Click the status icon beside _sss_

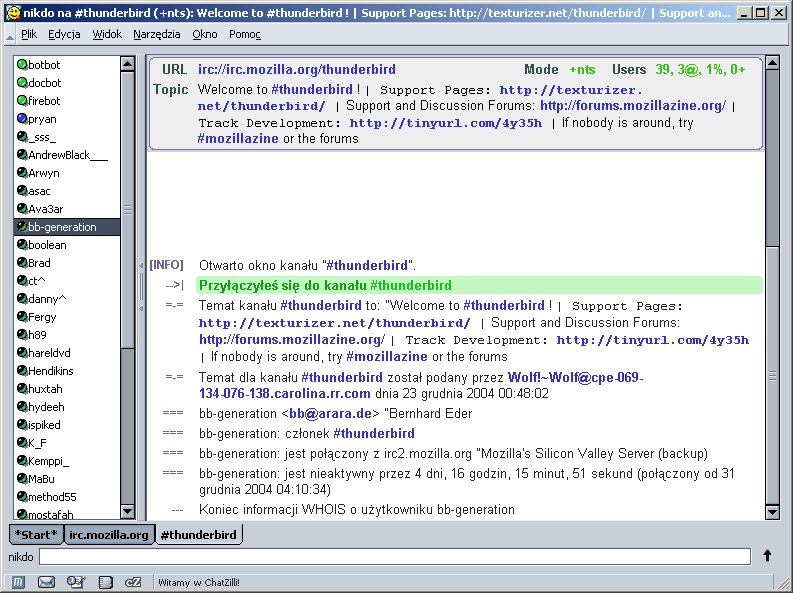(x=22, y=136)
